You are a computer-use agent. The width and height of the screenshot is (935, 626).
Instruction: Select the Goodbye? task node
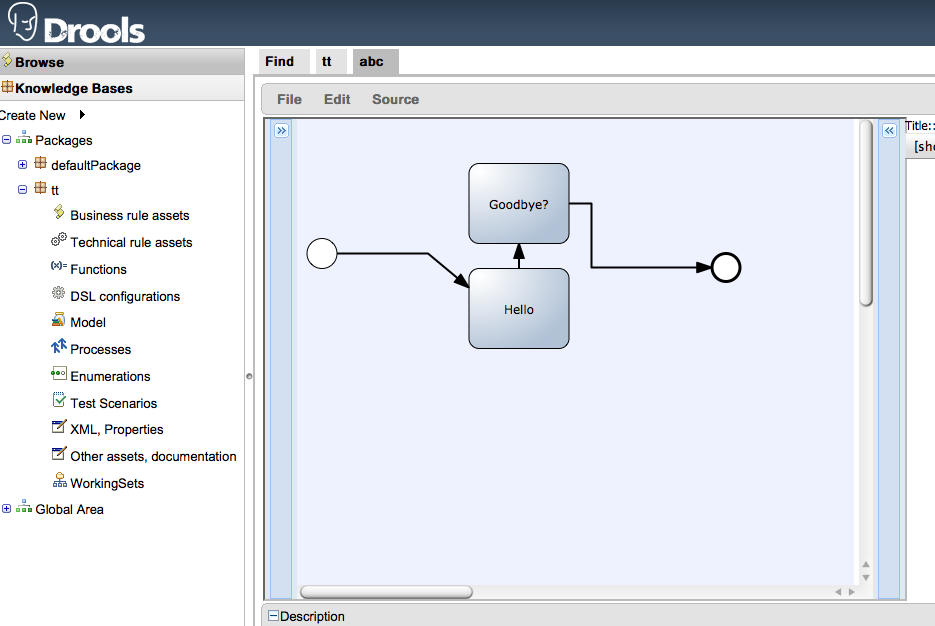point(519,204)
